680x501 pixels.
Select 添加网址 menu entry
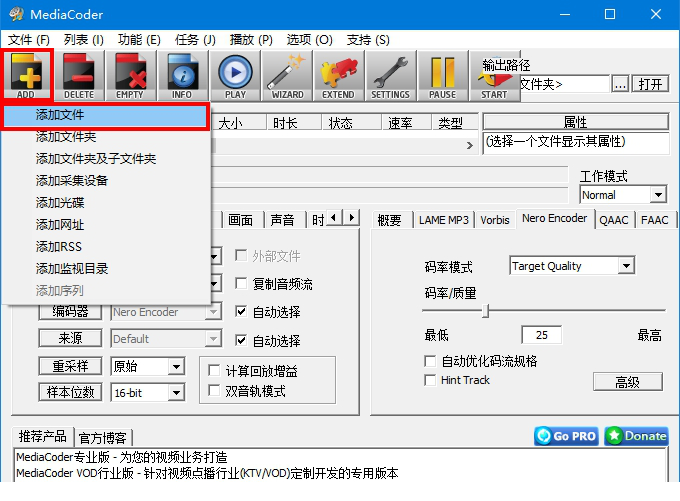point(105,225)
